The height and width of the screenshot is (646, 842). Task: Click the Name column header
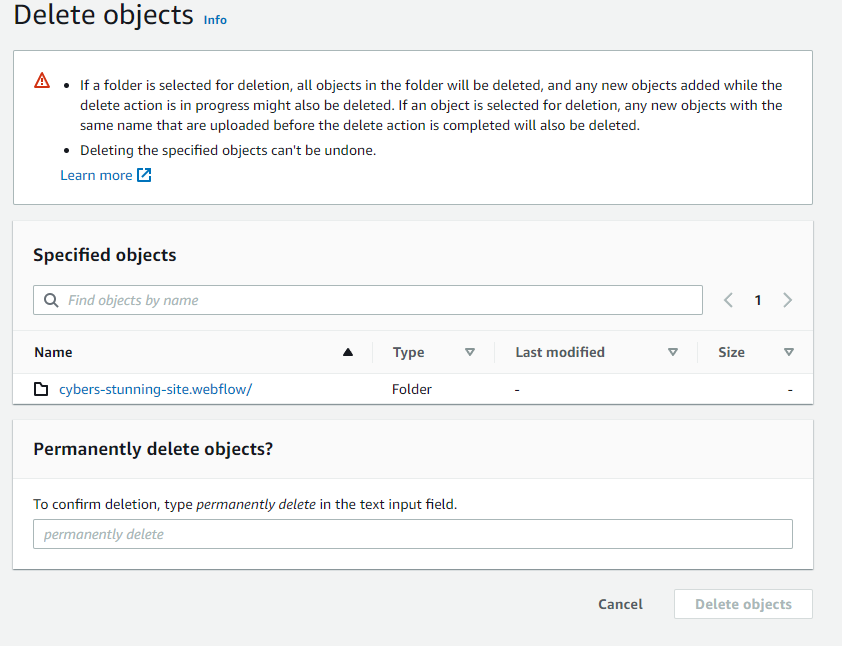point(53,352)
